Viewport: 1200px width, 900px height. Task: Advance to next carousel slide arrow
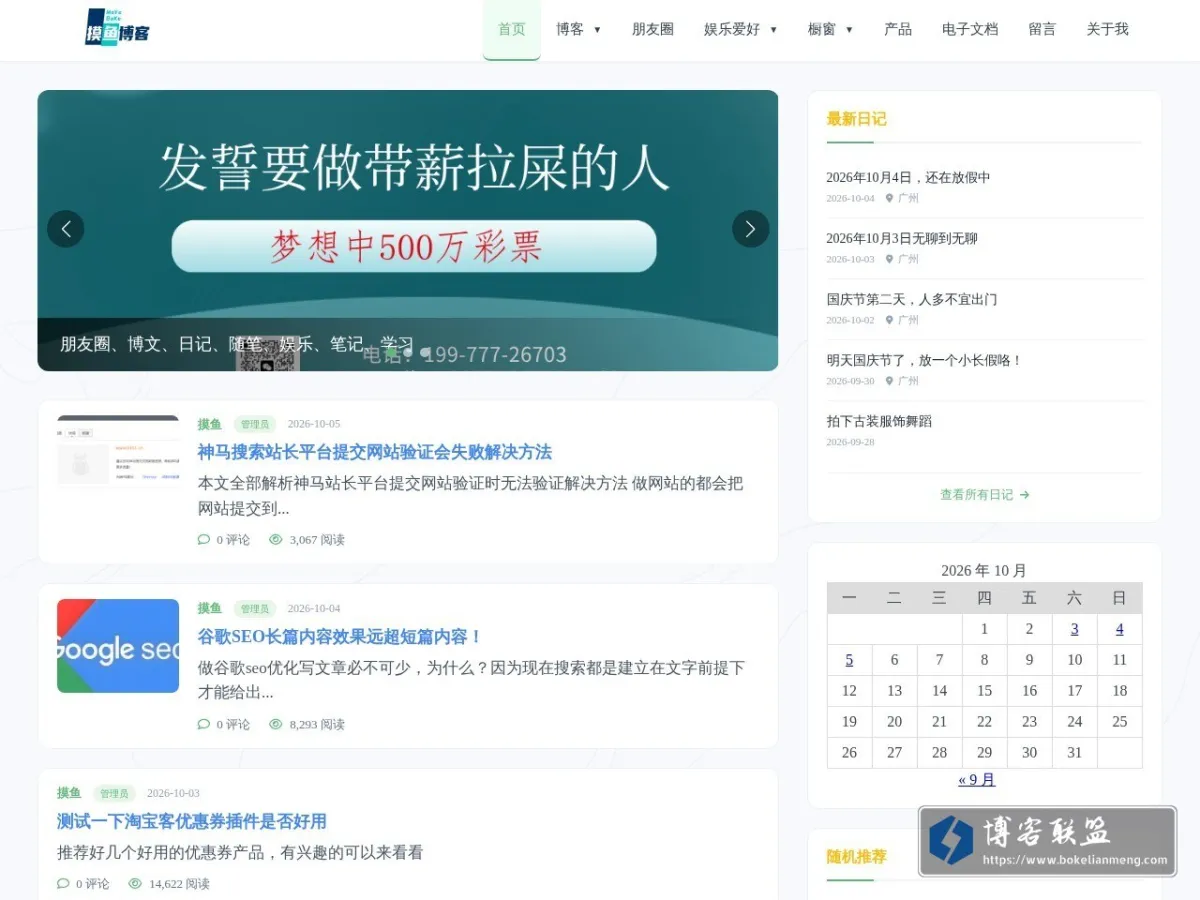(751, 229)
